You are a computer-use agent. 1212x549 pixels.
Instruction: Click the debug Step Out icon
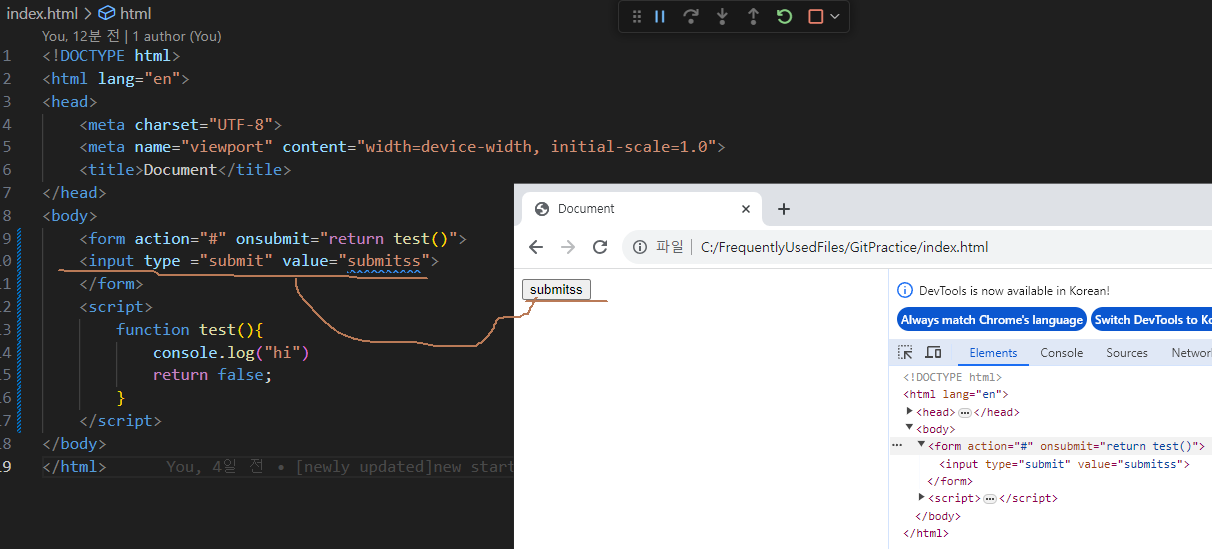753,16
